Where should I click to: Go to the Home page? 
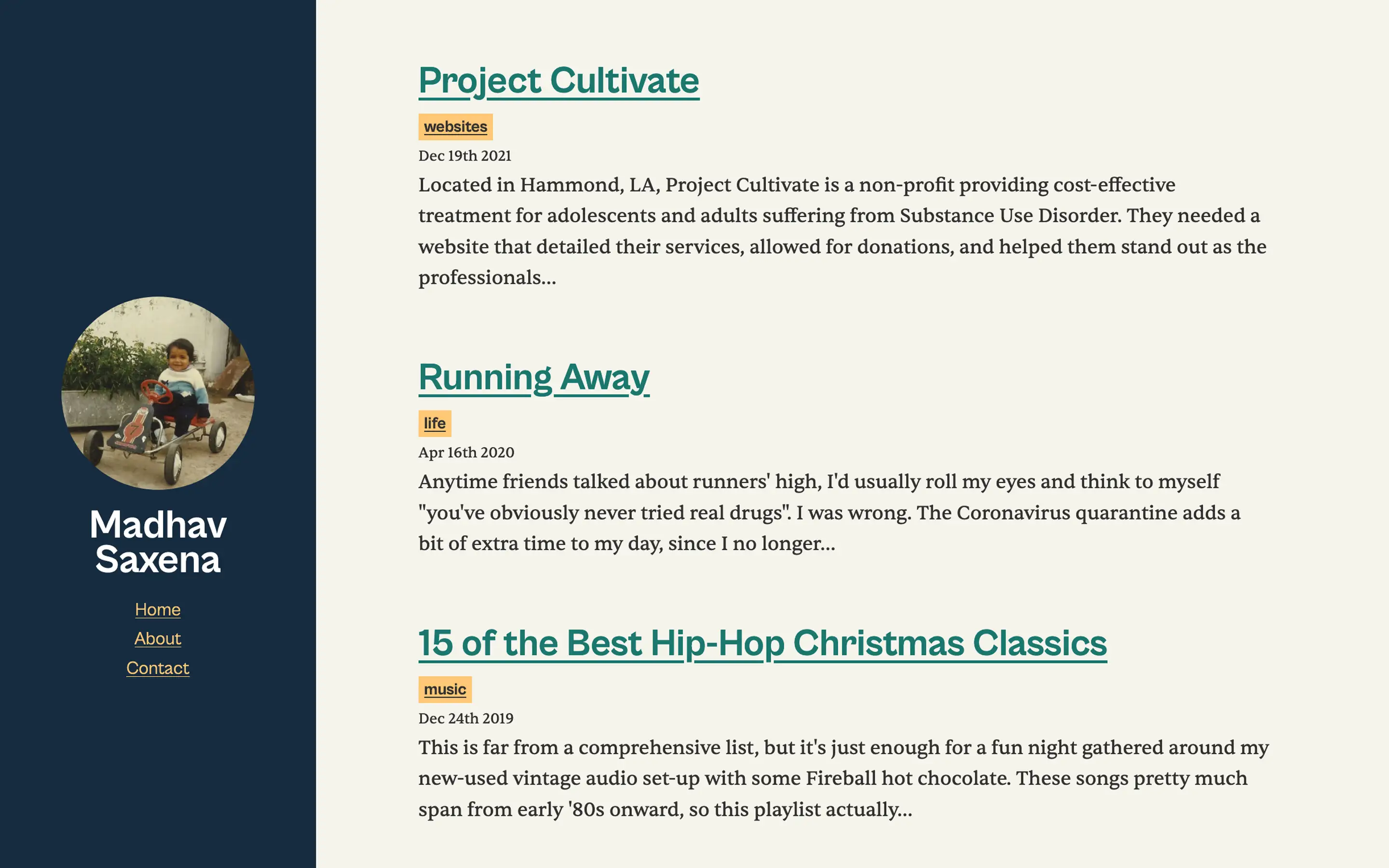point(158,610)
